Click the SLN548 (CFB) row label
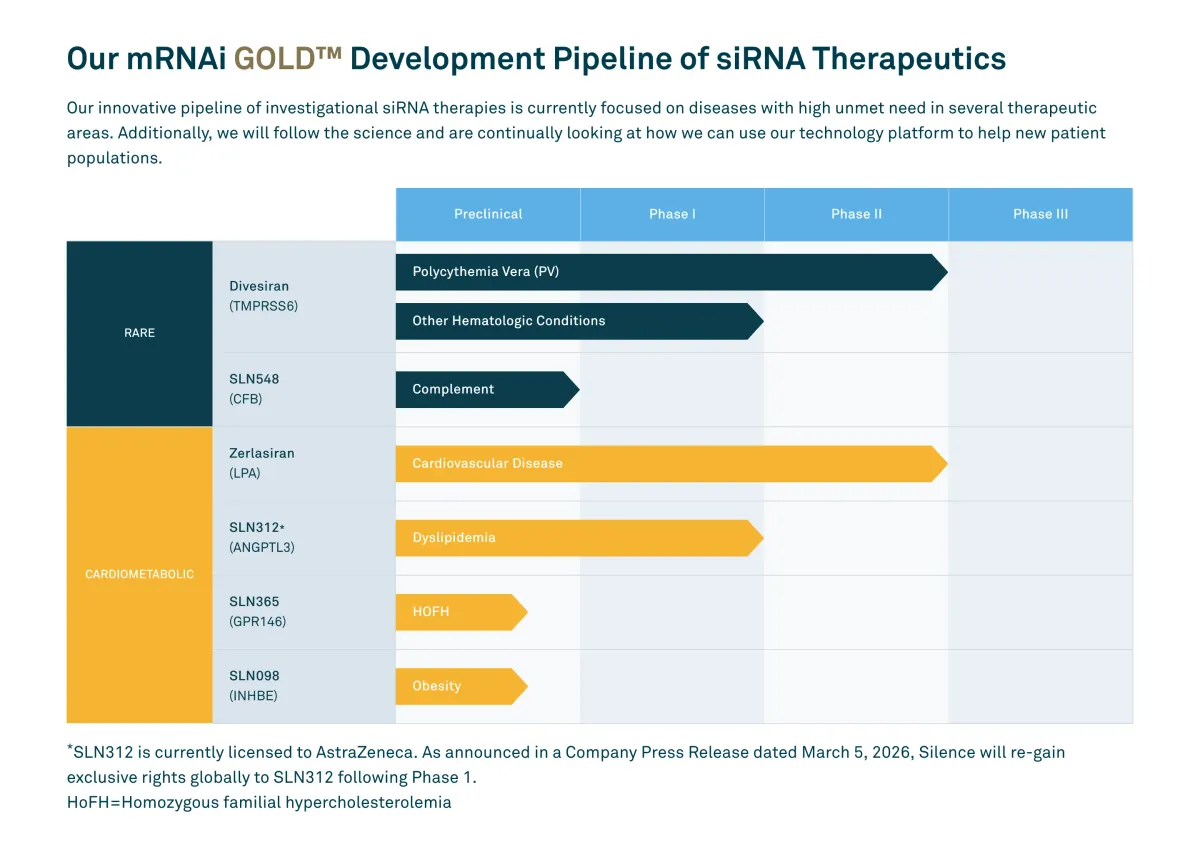This screenshot has width=1200, height=867. (x=255, y=389)
